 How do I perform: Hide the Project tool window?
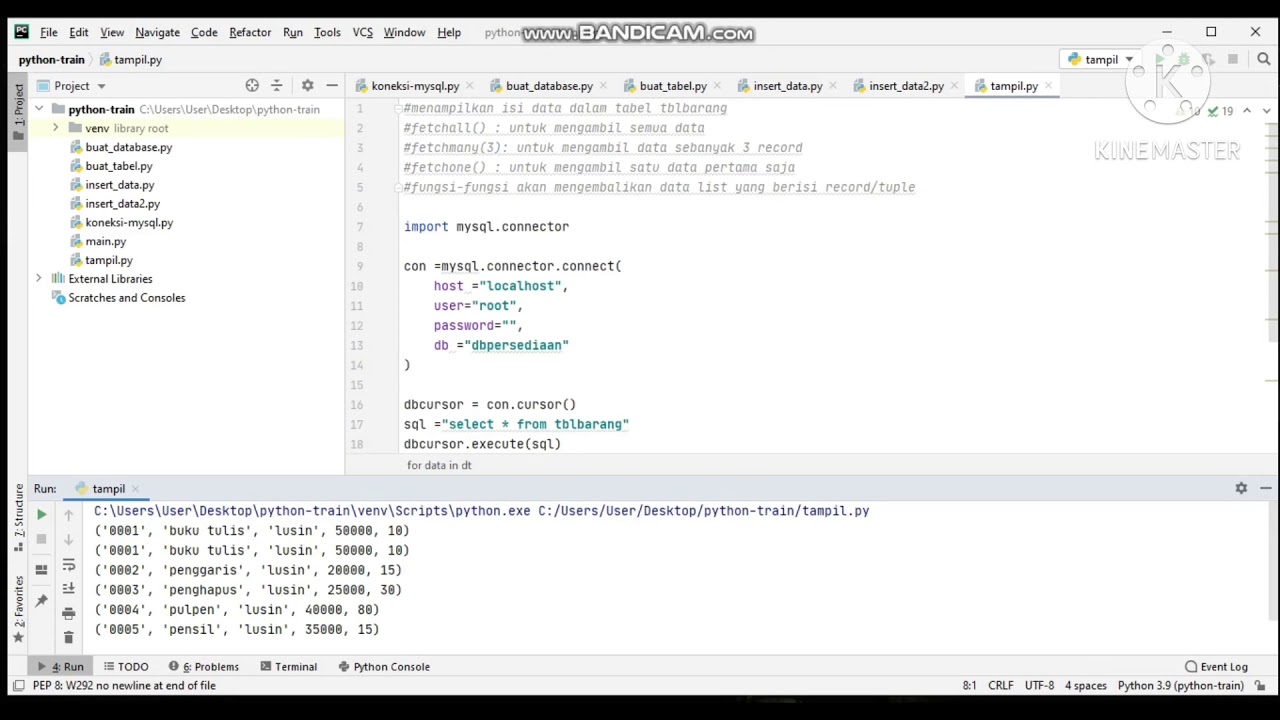point(332,86)
